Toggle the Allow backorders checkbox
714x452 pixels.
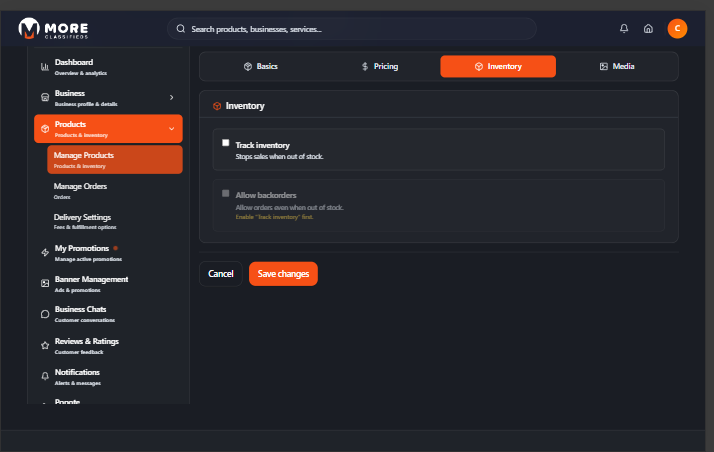pyautogui.click(x=226, y=193)
